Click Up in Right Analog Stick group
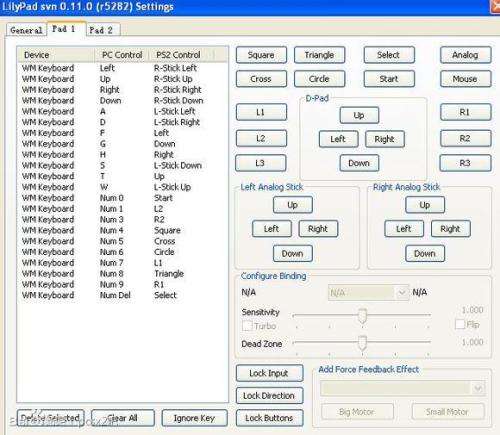This screenshot has width=500, height=435. (x=425, y=205)
